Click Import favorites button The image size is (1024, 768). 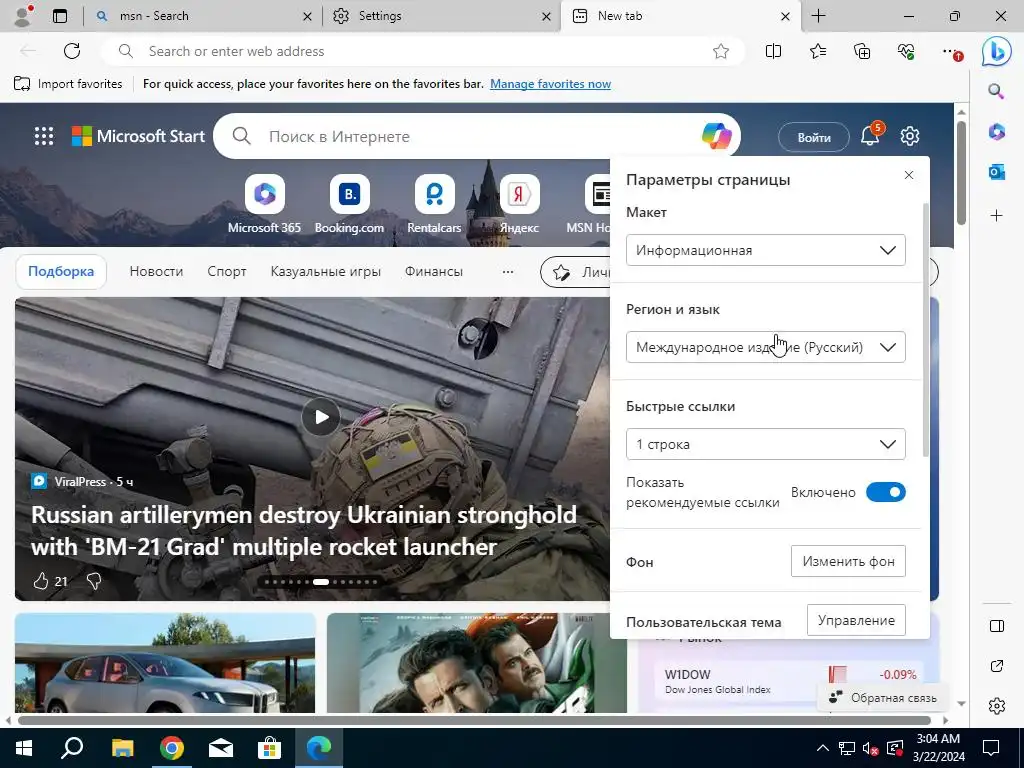point(68,84)
